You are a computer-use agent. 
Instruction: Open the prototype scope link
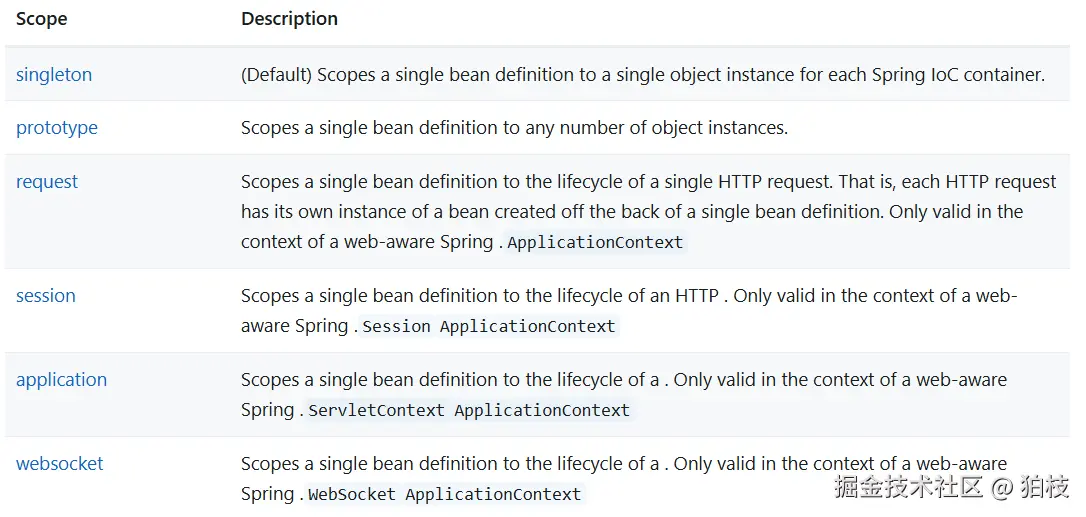pos(57,128)
